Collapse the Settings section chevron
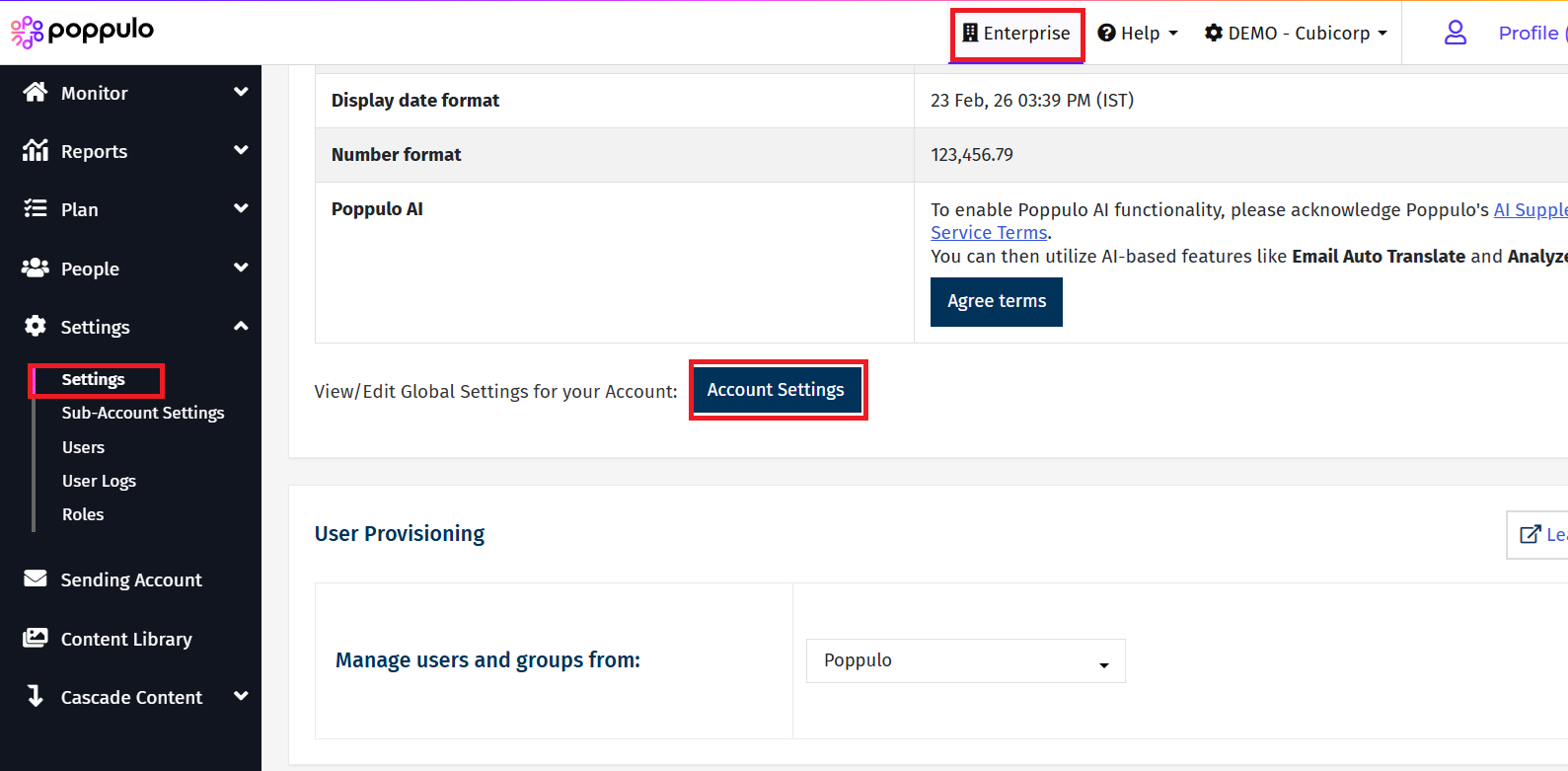The height and width of the screenshot is (771, 1568). coord(241,326)
